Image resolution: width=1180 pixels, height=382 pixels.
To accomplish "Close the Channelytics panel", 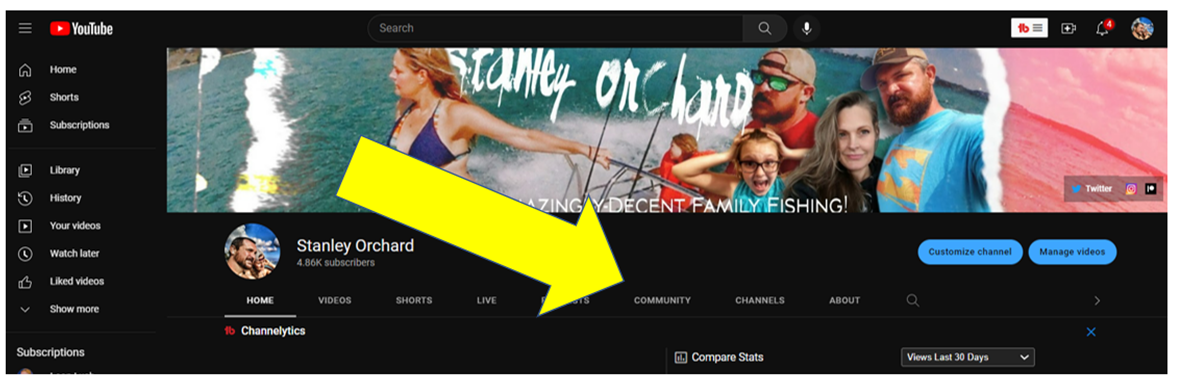I will coord(1091,332).
